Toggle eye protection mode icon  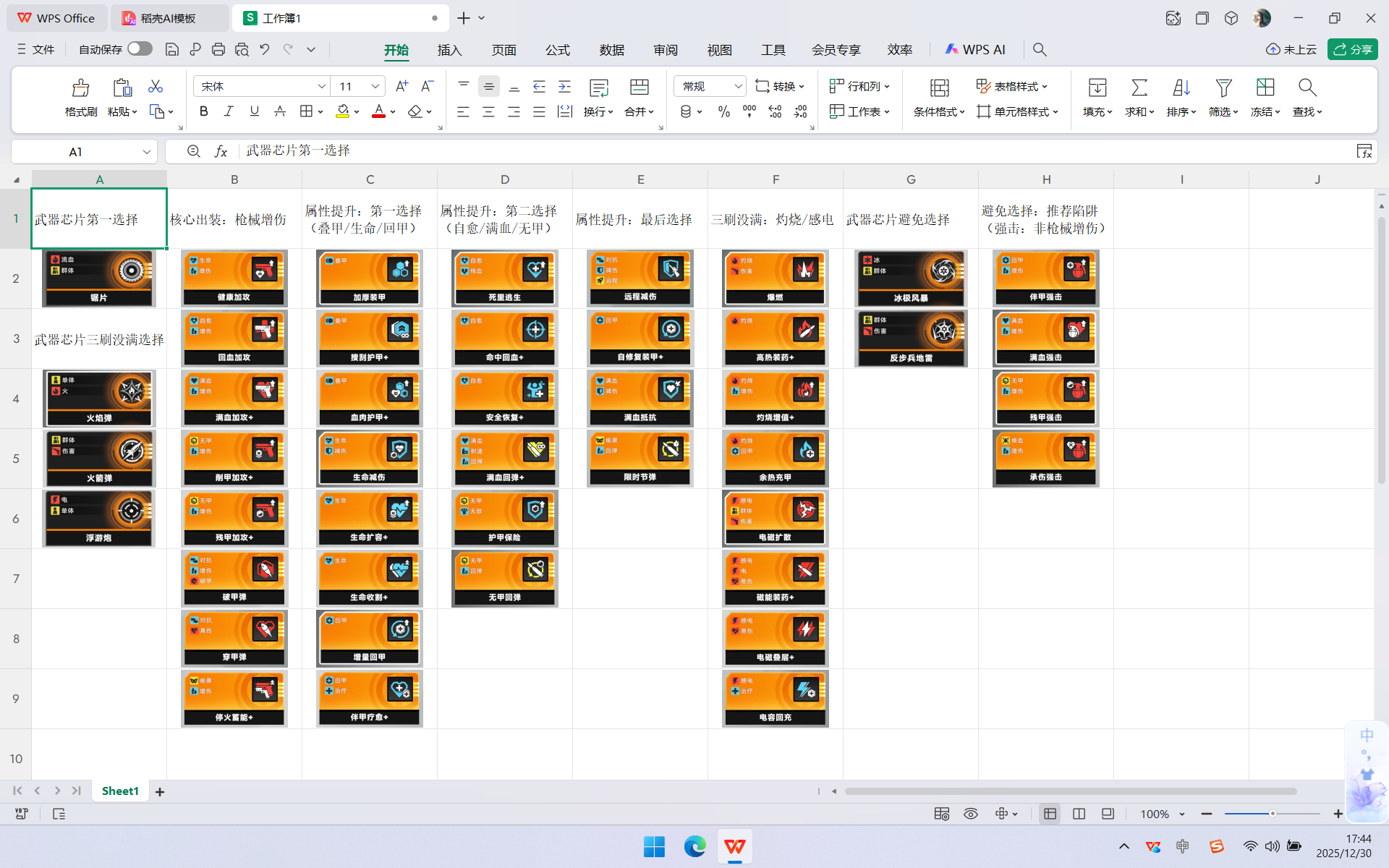click(971, 814)
